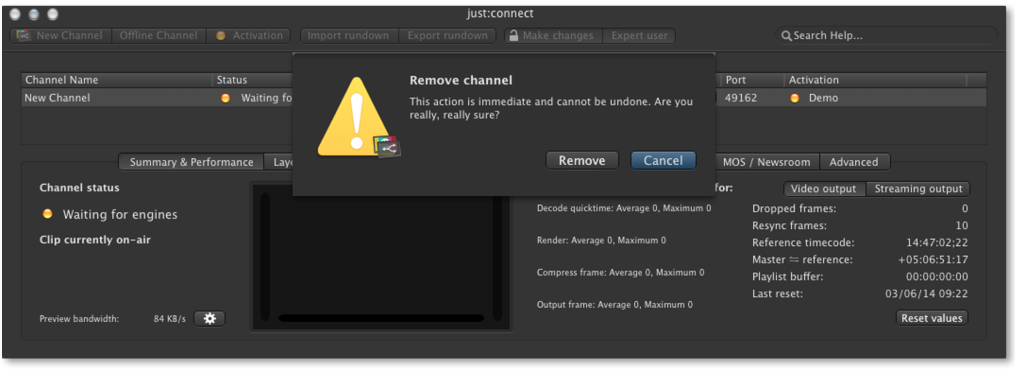Click the Decode quicktime average text

click(624, 208)
